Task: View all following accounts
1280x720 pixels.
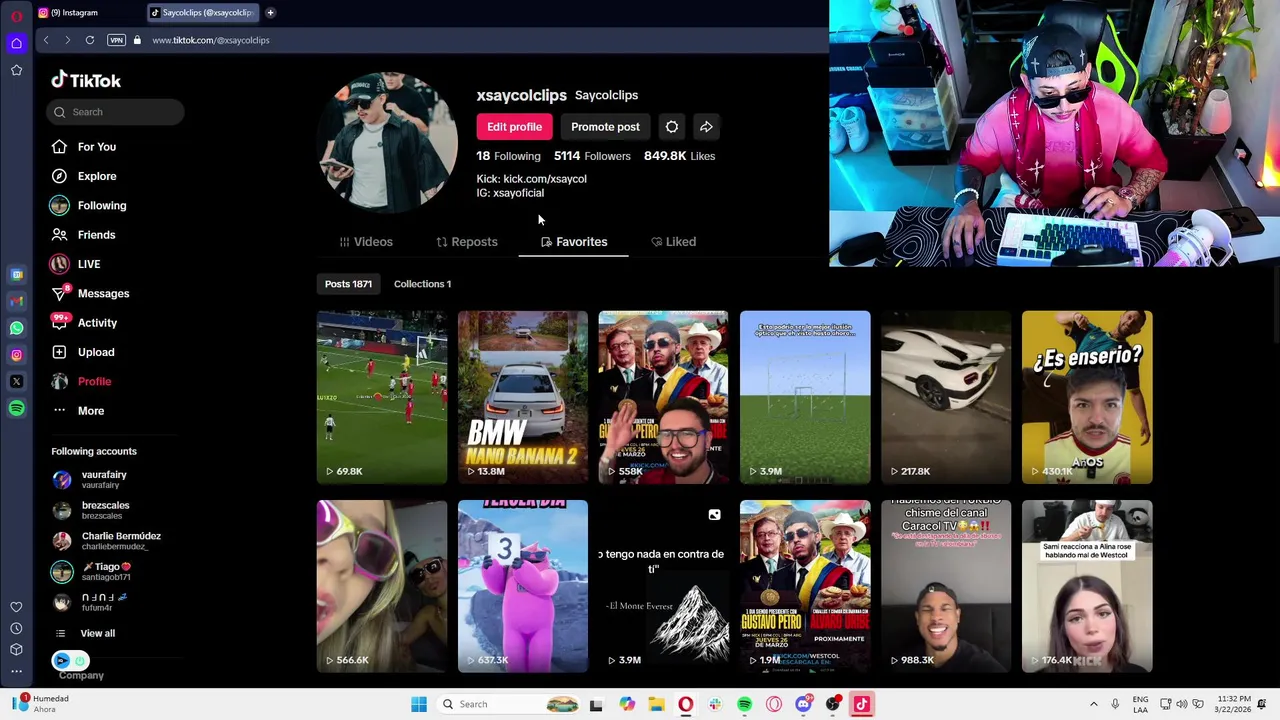Action: [84, 633]
